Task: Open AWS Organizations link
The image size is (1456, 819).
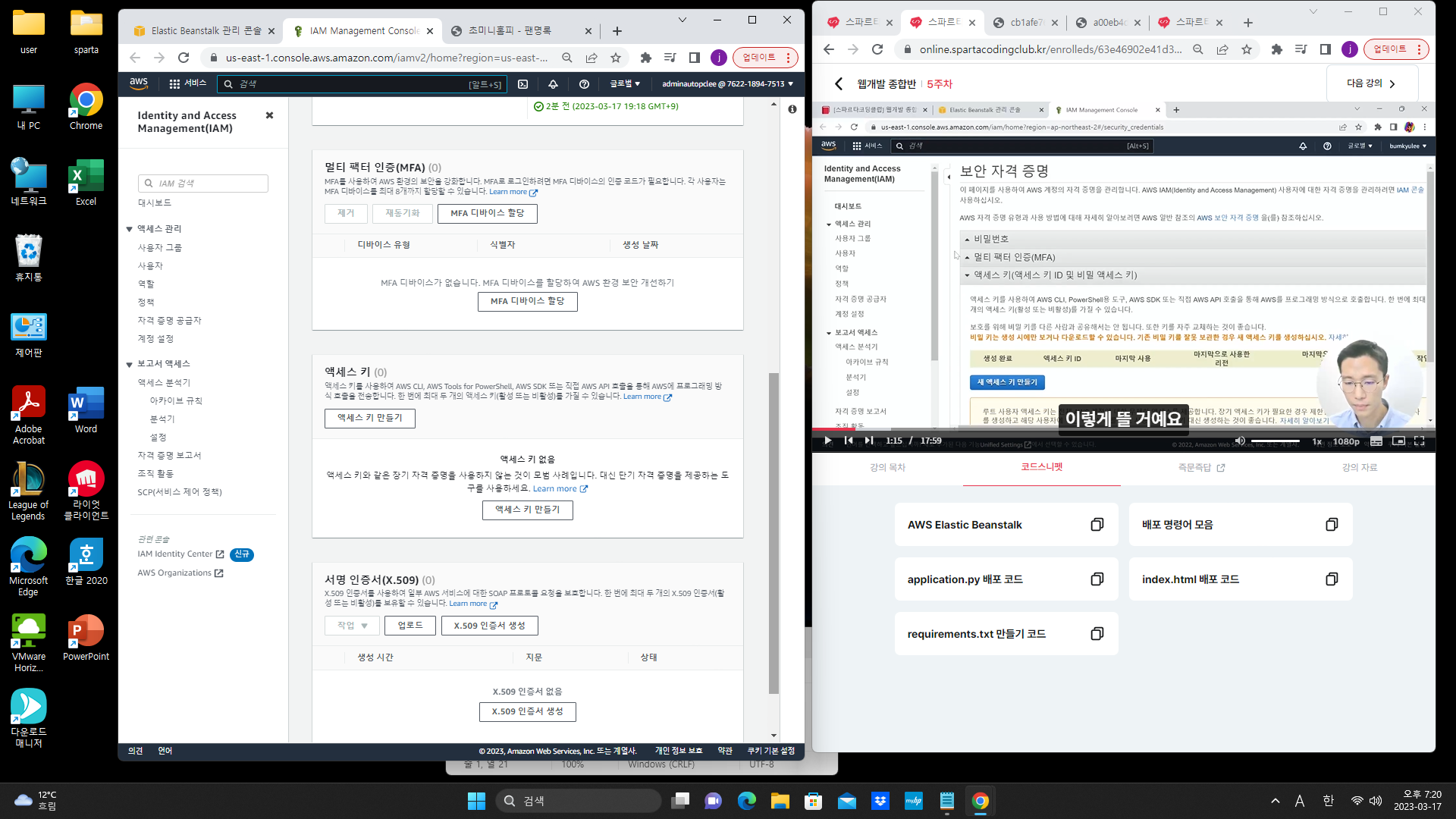Action: pyautogui.click(x=180, y=573)
